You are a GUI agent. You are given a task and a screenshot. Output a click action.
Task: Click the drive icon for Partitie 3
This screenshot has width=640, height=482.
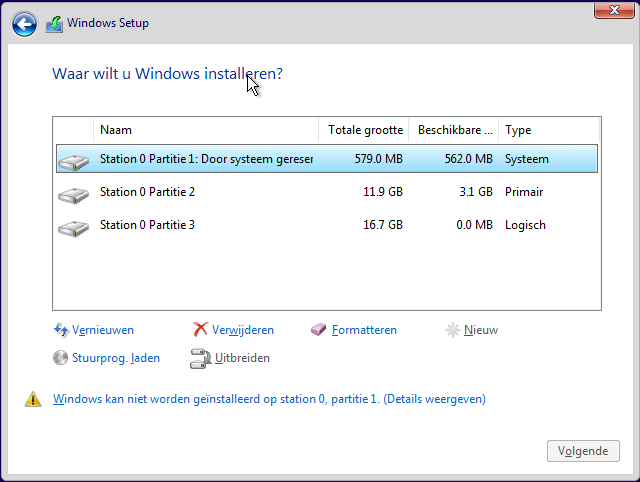(x=73, y=228)
